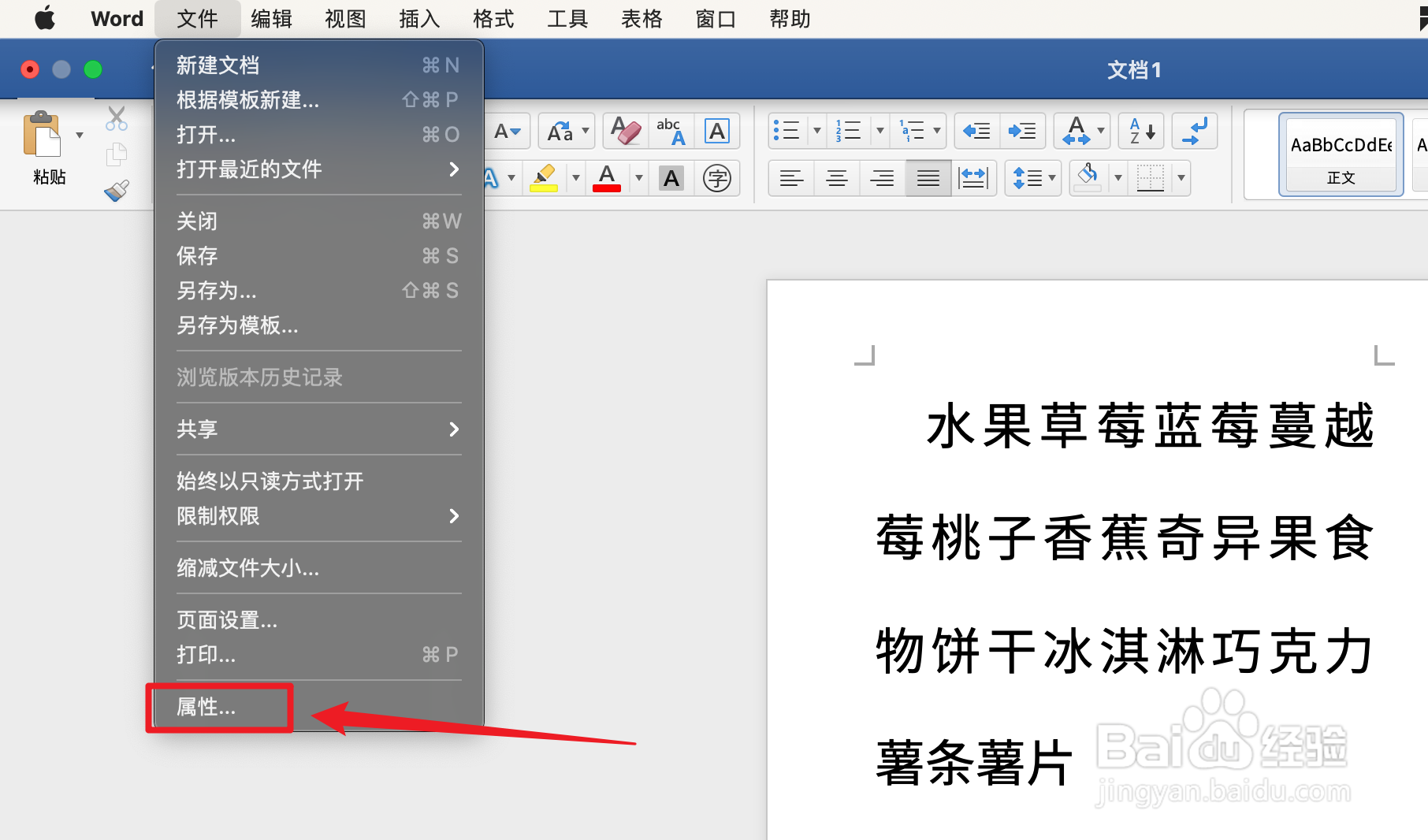Click the Enclose Characters (字) icon

click(717, 178)
